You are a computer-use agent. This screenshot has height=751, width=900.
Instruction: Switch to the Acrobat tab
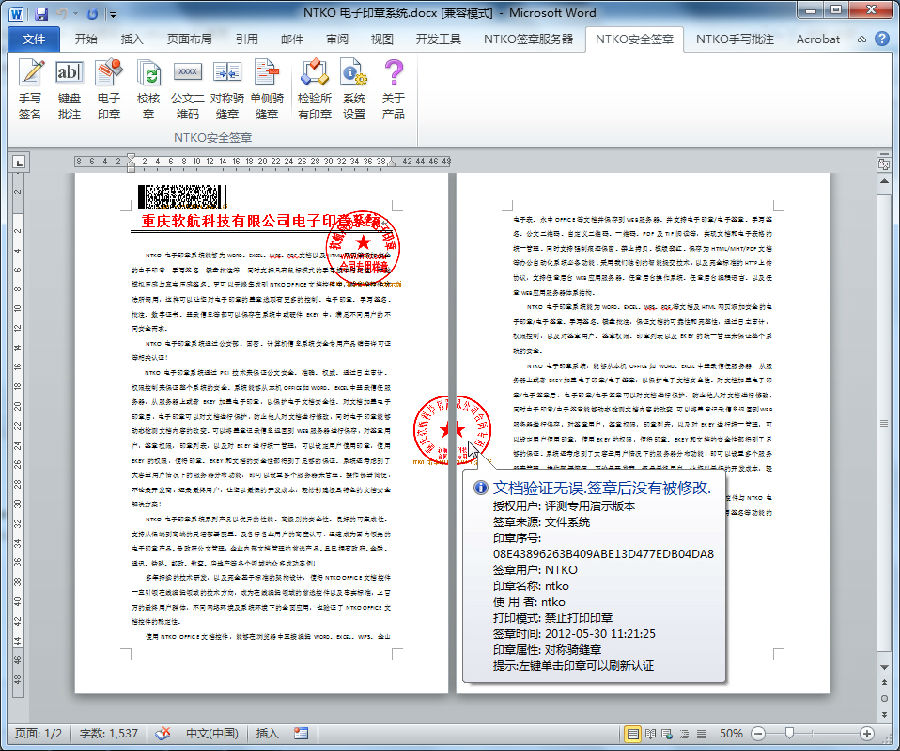(818, 39)
